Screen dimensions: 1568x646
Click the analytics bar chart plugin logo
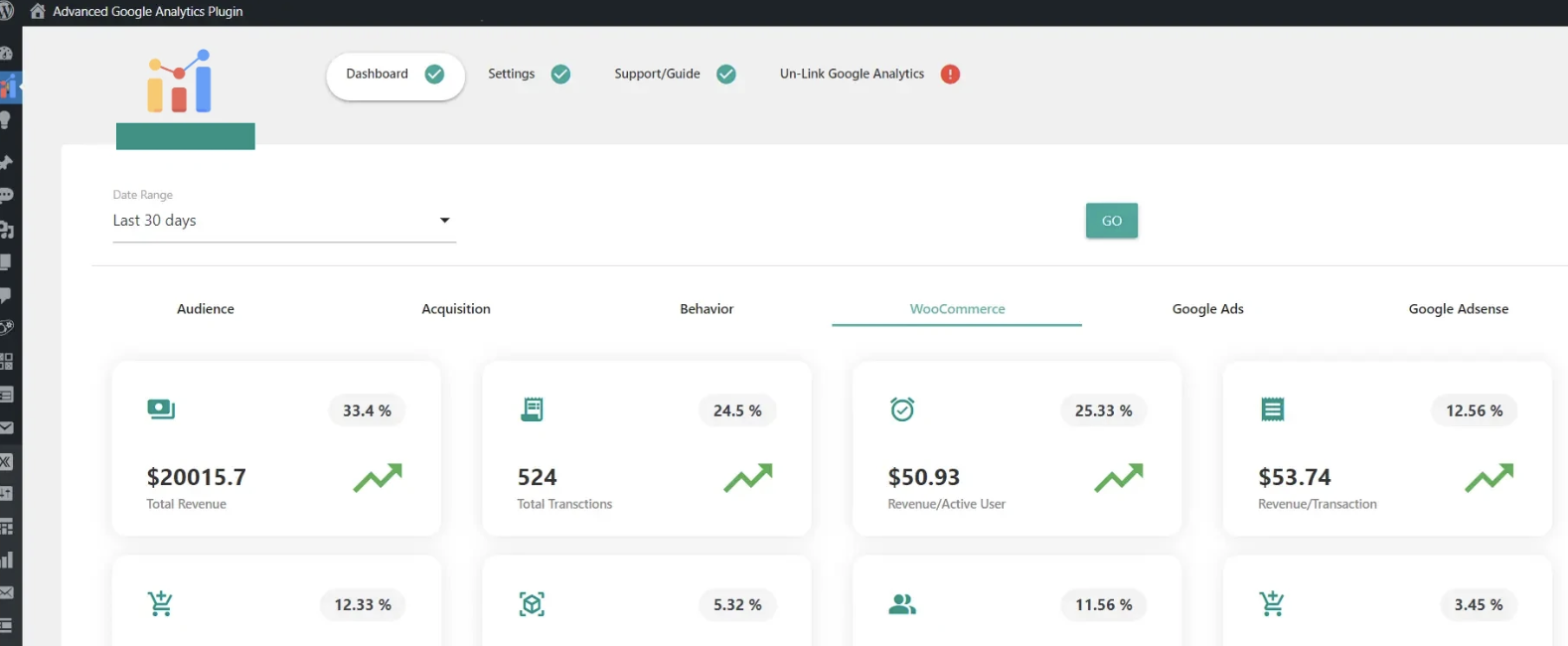tap(180, 81)
